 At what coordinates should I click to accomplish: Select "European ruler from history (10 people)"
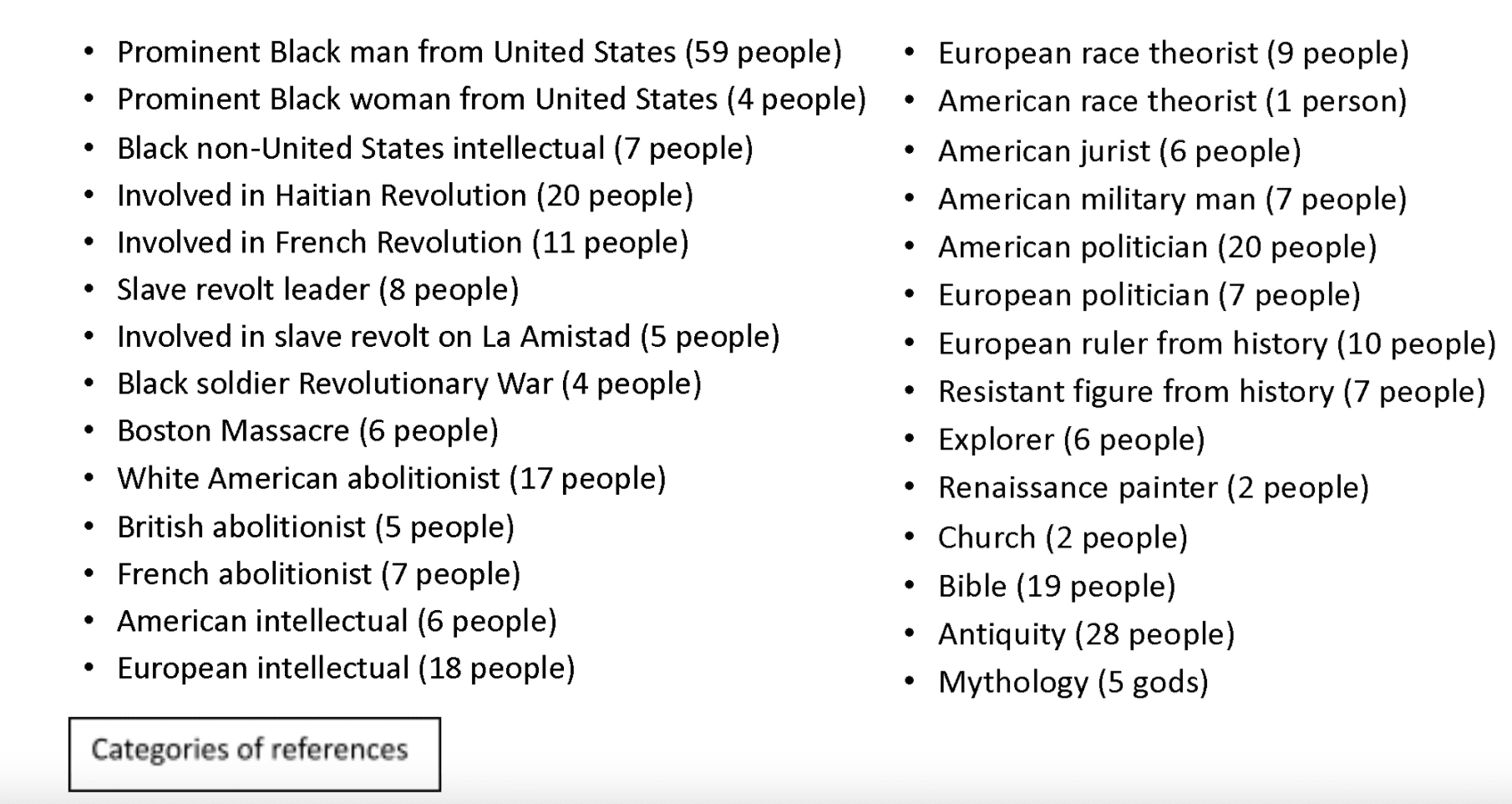1216,343
